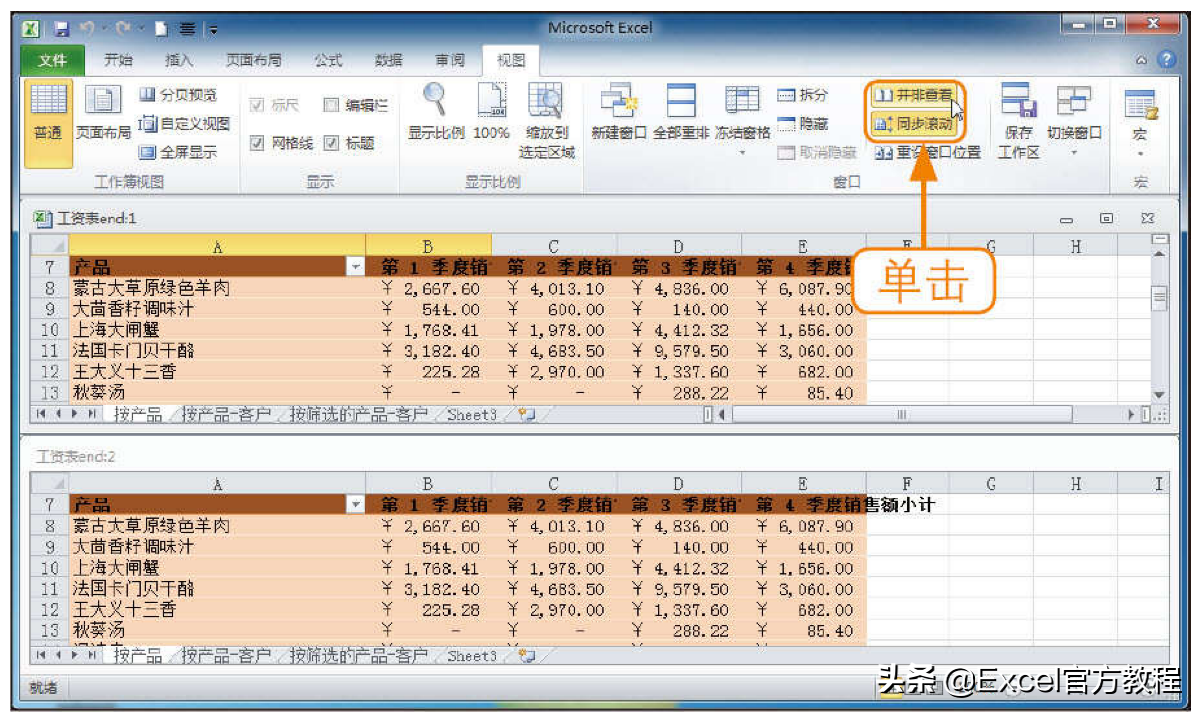Click the 宏 macros icon

coord(1140,104)
